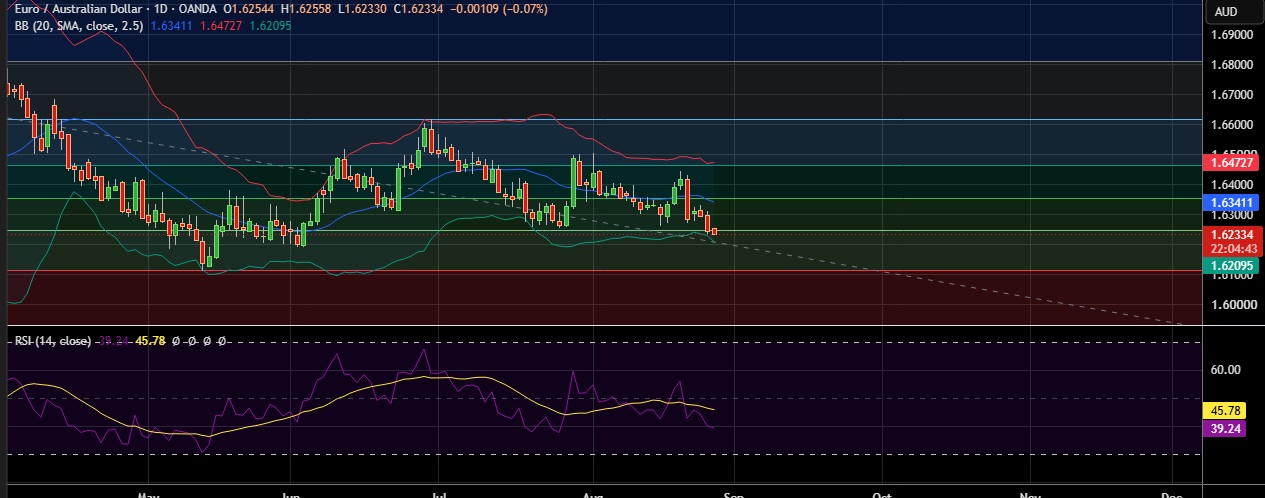Click the 1.60000 price axis tick
The width and height of the screenshot is (1265, 498).
[x=1232, y=305]
